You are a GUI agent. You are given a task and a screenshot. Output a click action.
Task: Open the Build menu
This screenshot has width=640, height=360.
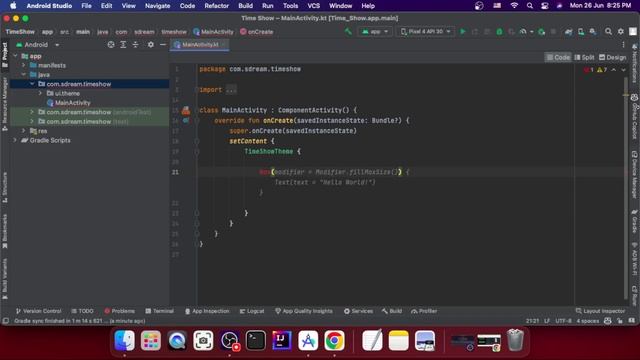pos(245,6)
